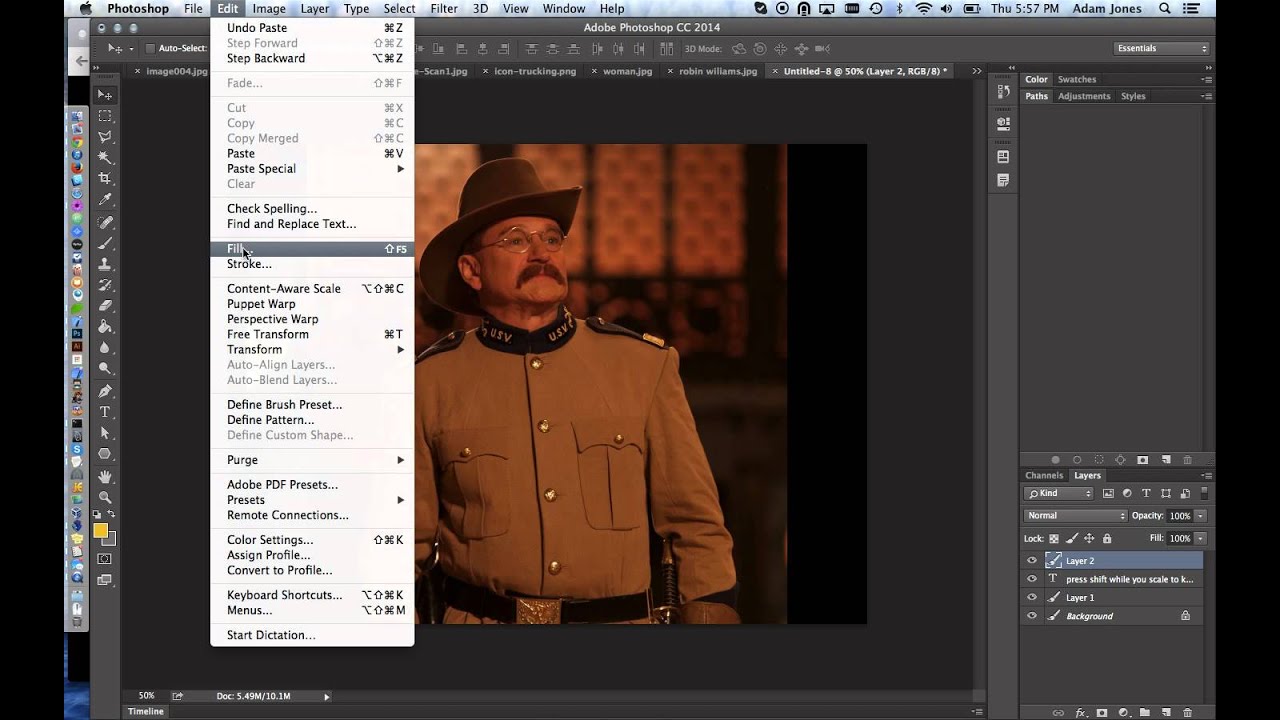Click the yellow foreground color swatch
This screenshot has height=720, width=1280.
tap(100, 531)
